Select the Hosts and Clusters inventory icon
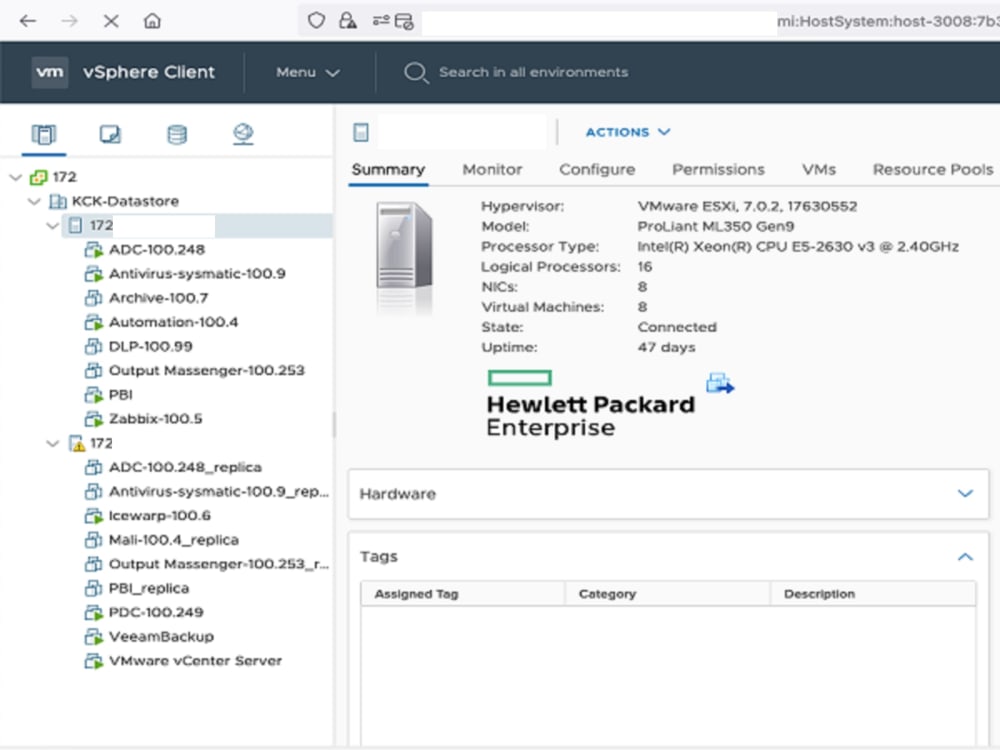Viewport: 1000px width, 750px height. pyautogui.click(x=42, y=131)
